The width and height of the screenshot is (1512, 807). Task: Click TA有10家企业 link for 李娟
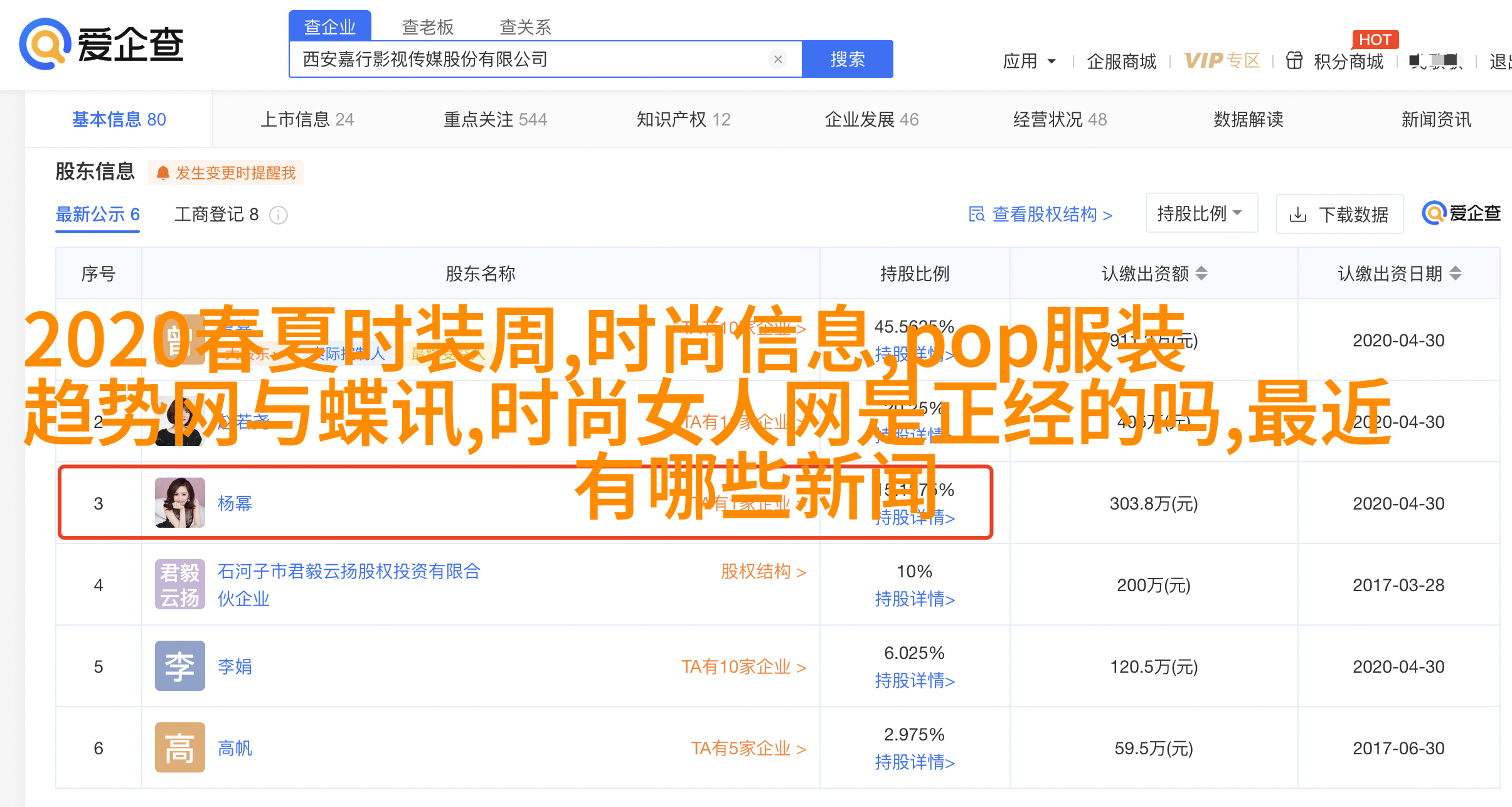coord(744,666)
